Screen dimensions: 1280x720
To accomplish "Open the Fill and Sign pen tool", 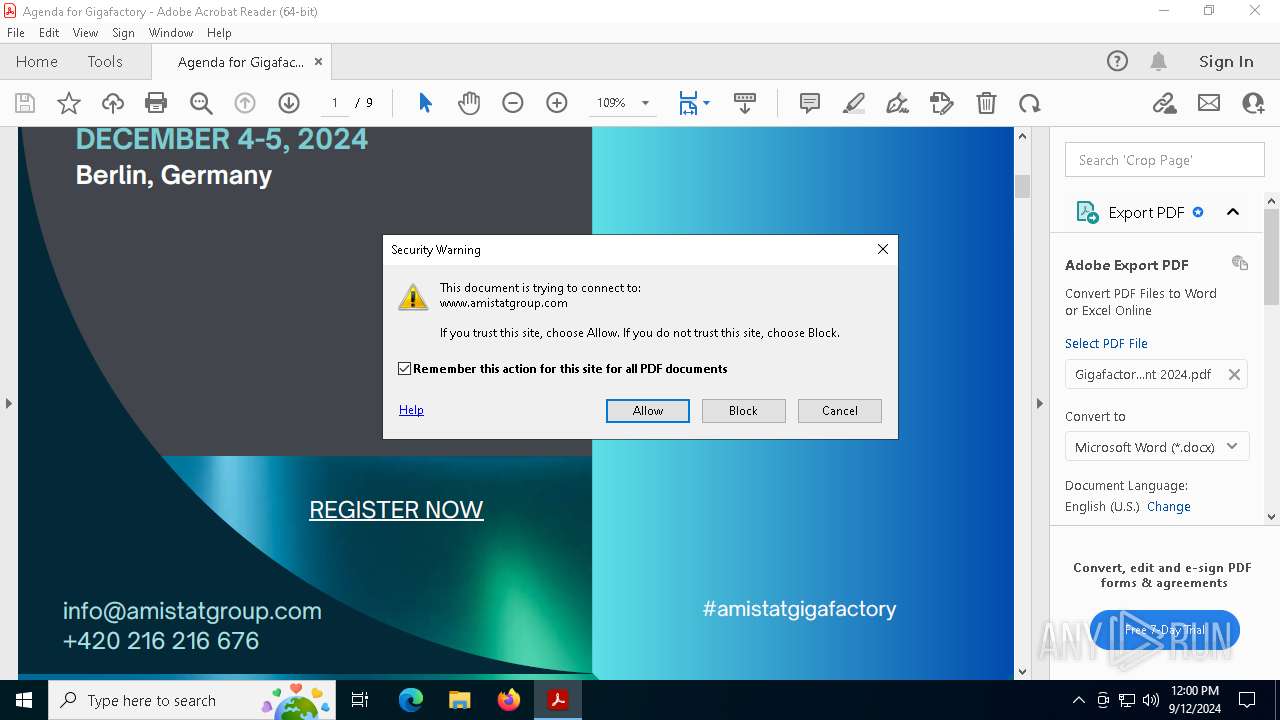I will [898, 103].
